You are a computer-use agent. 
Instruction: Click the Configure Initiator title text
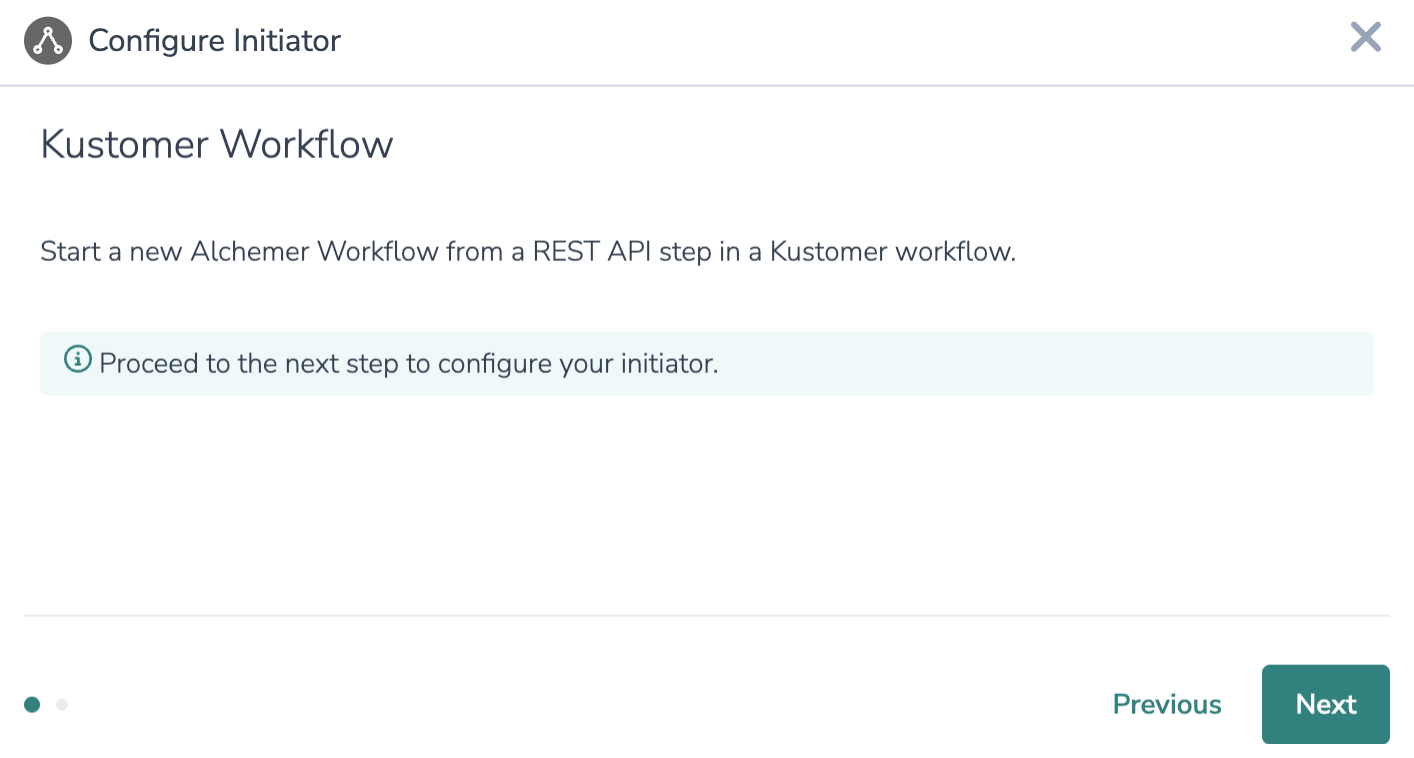click(214, 41)
